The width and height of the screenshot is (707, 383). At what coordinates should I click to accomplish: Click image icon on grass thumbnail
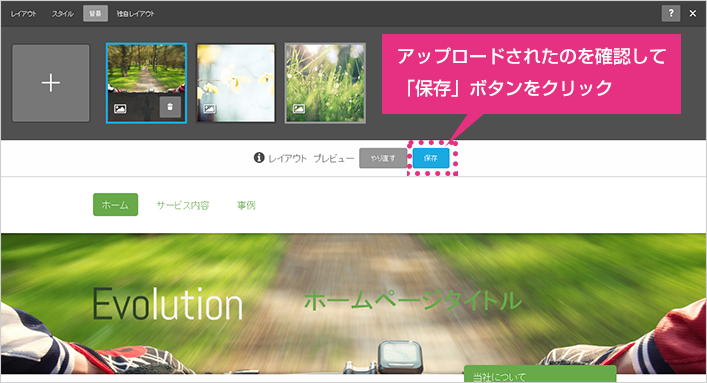(299, 109)
